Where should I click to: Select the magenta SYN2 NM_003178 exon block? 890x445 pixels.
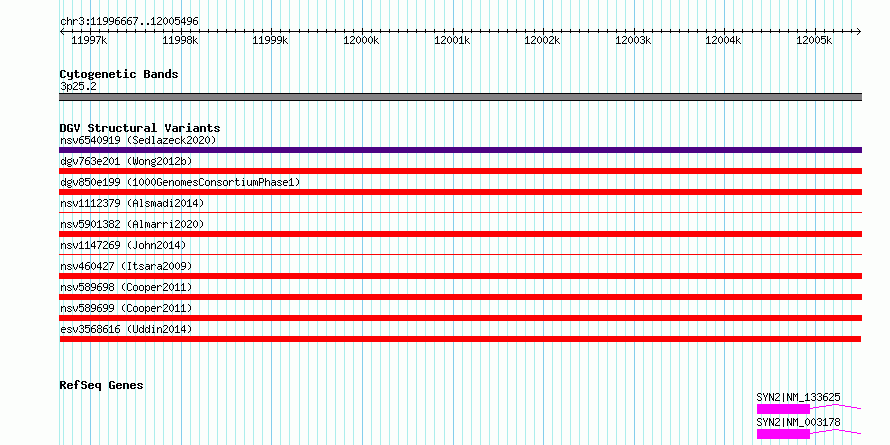click(783, 434)
